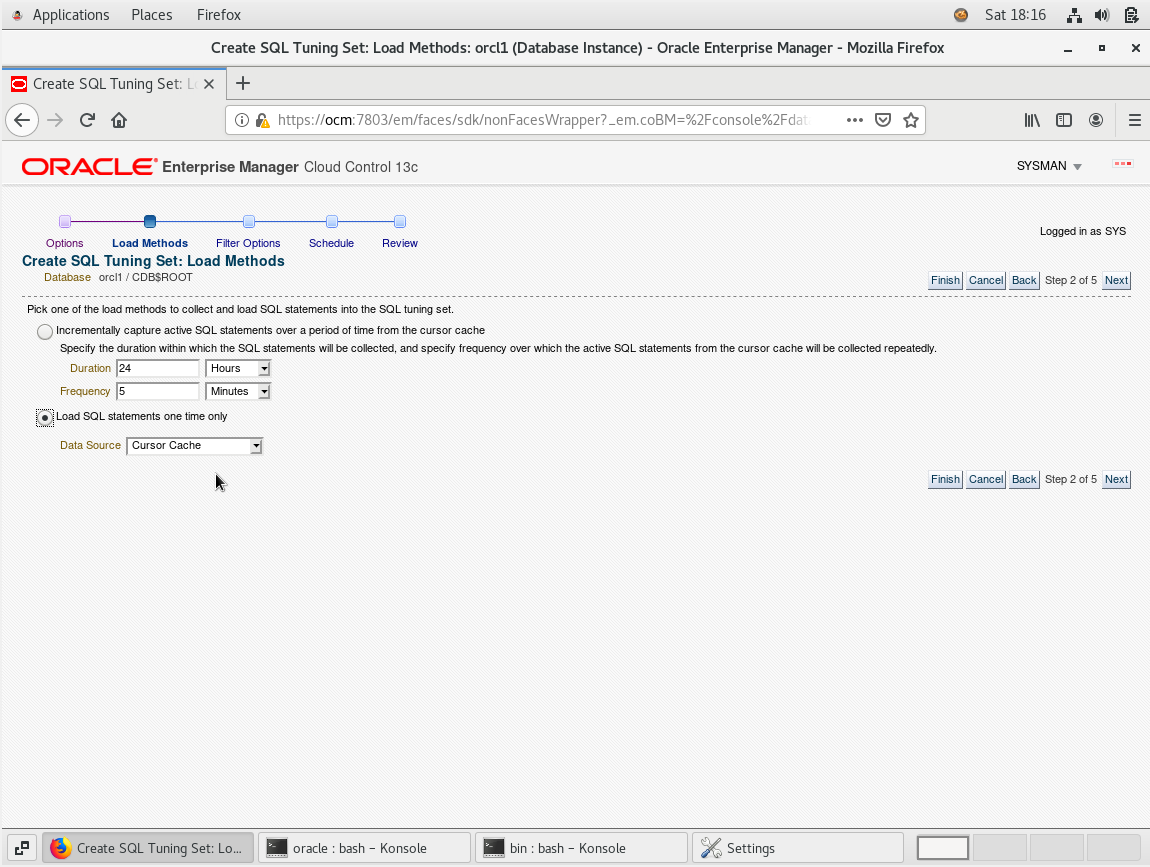This screenshot has height=867, width=1150.
Task: Open the volume control tray icon
Action: [1102, 15]
